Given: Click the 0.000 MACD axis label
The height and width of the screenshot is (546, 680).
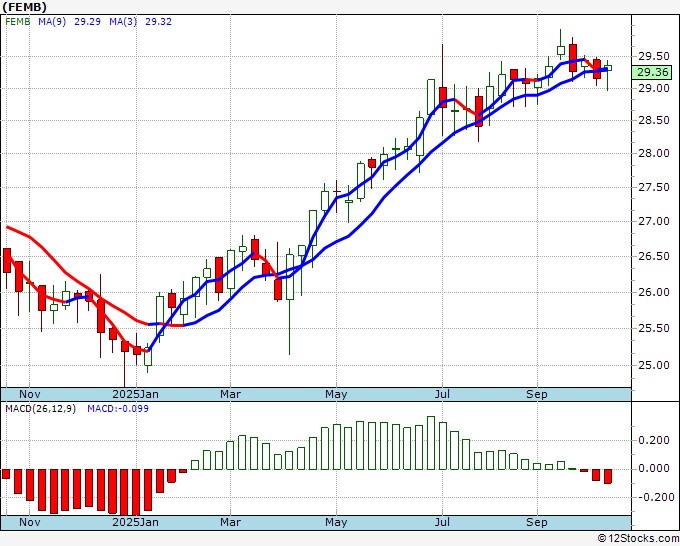Looking at the screenshot, I should click(x=653, y=468).
